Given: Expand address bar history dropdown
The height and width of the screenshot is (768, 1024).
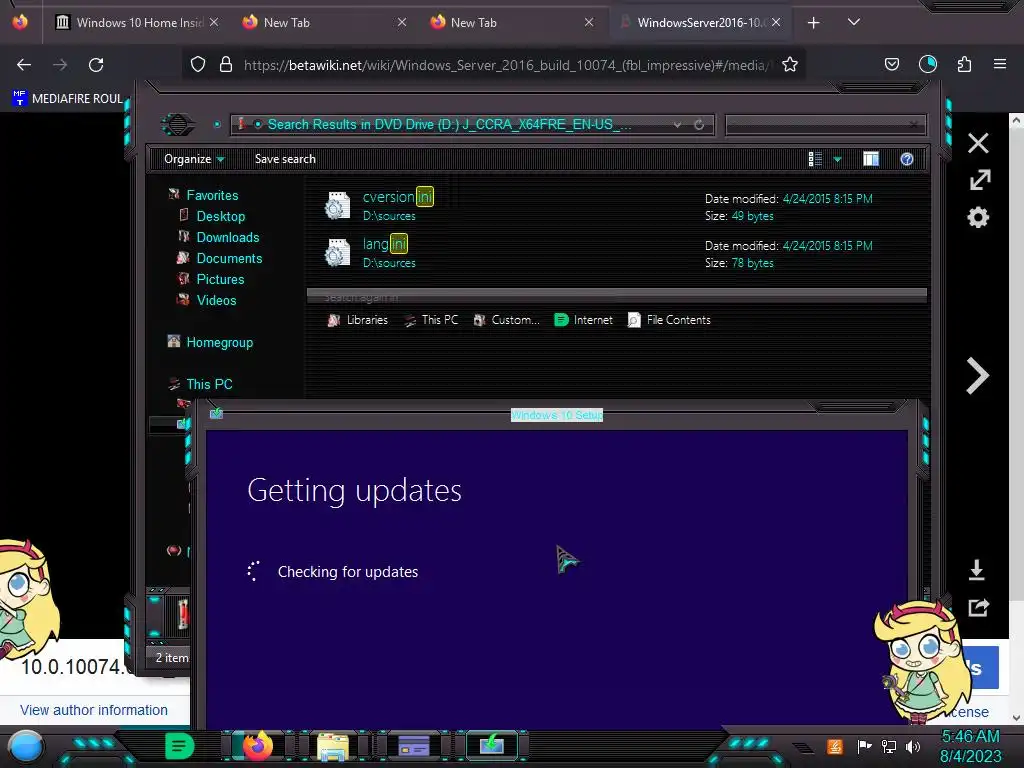Looking at the screenshot, I should pyautogui.click(x=677, y=124).
